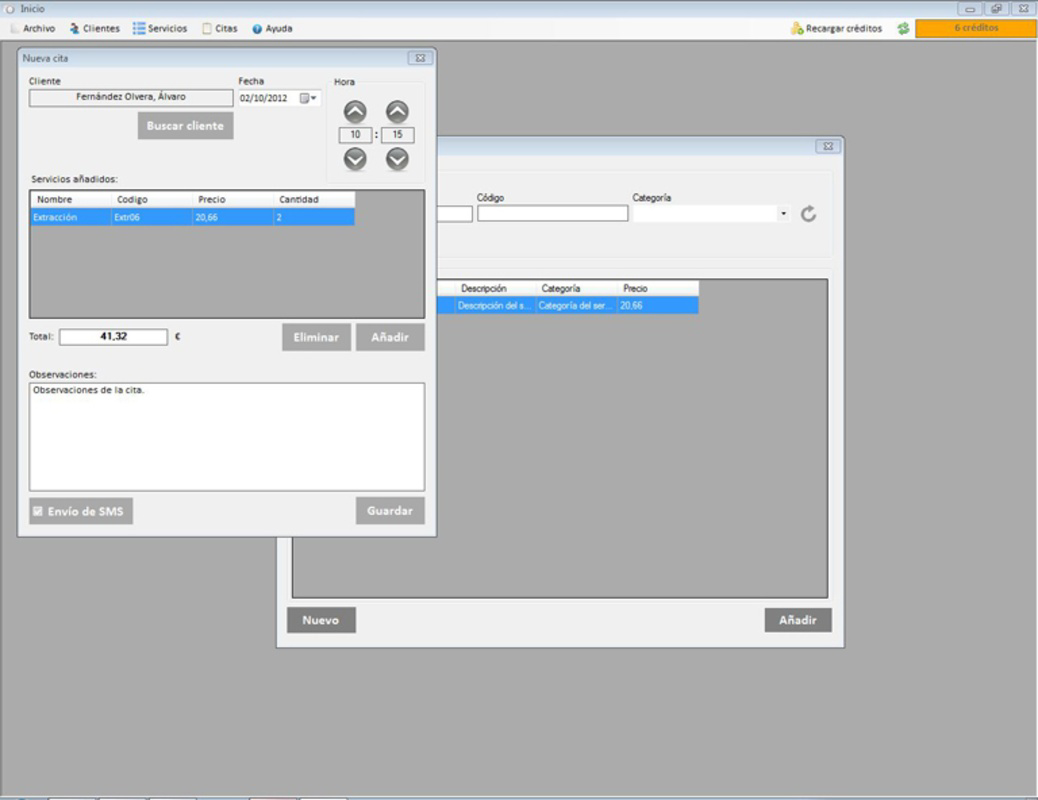Screen dimensions: 1038x800
Task: Restore the Inicio main window
Action: click(996, 9)
